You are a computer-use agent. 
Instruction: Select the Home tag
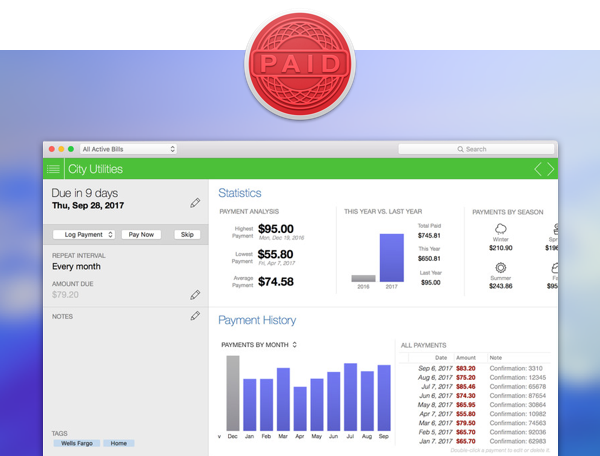pos(119,443)
